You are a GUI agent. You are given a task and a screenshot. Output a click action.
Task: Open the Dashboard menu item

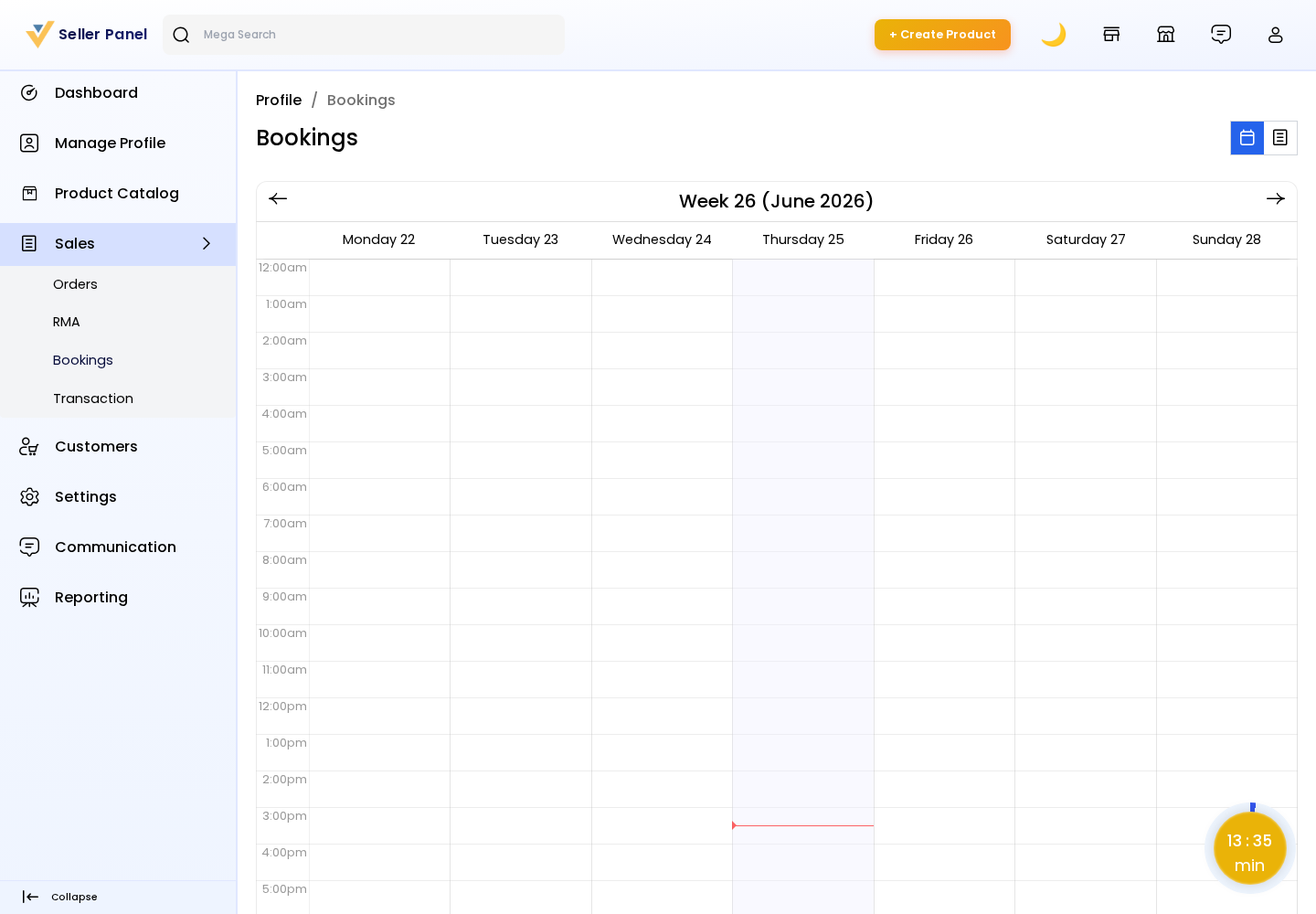pos(118,93)
